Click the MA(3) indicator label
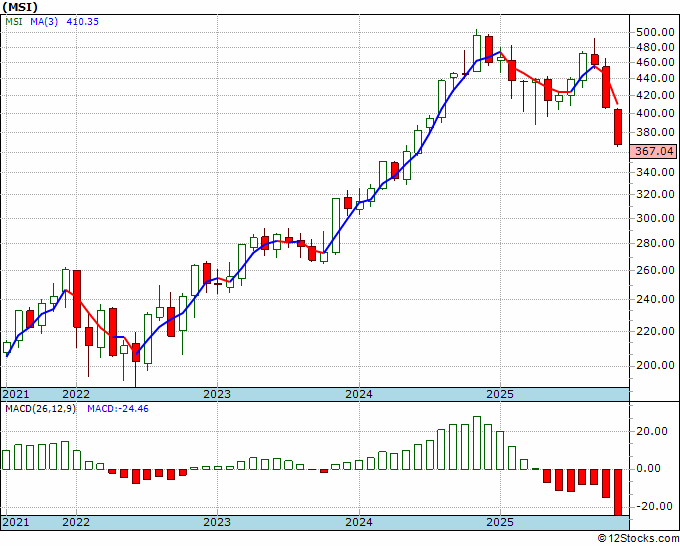This screenshot has width=680, height=546. (x=44, y=21)
